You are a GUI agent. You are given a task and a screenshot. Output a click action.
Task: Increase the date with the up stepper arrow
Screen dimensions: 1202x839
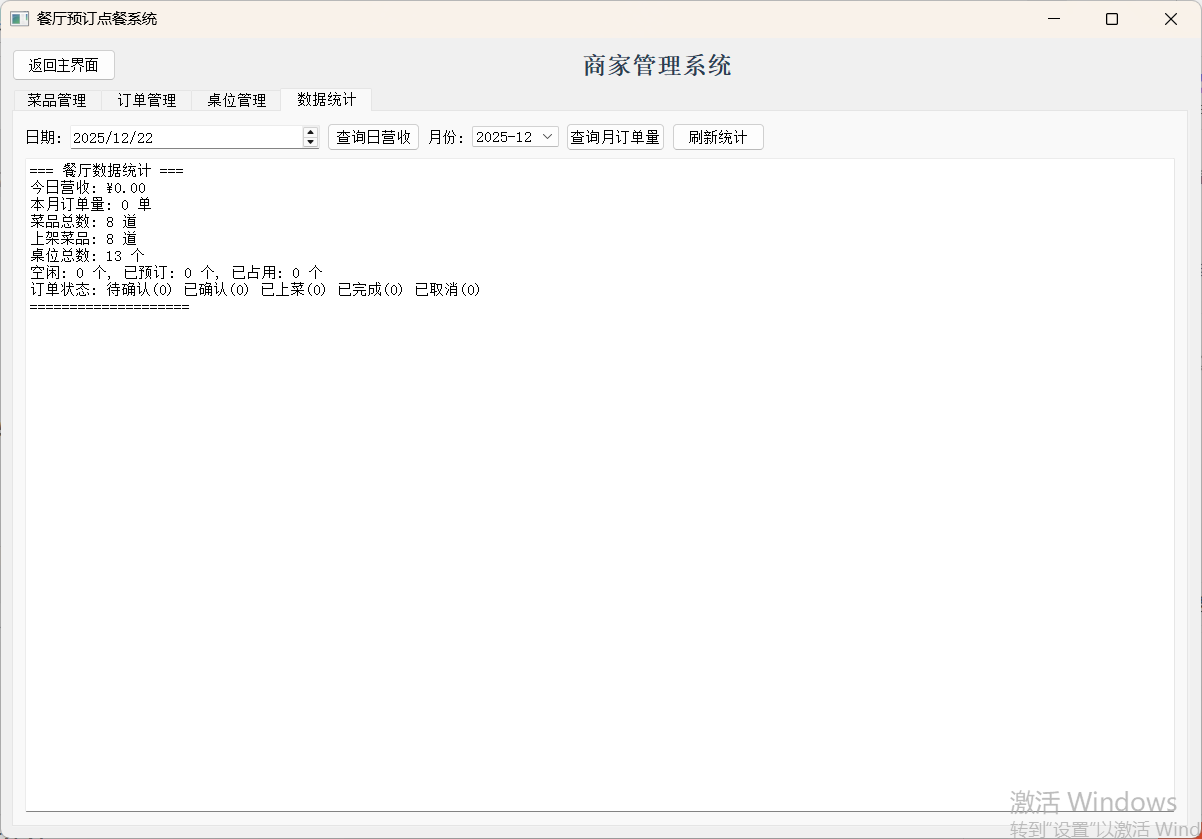tap(310, 132)
